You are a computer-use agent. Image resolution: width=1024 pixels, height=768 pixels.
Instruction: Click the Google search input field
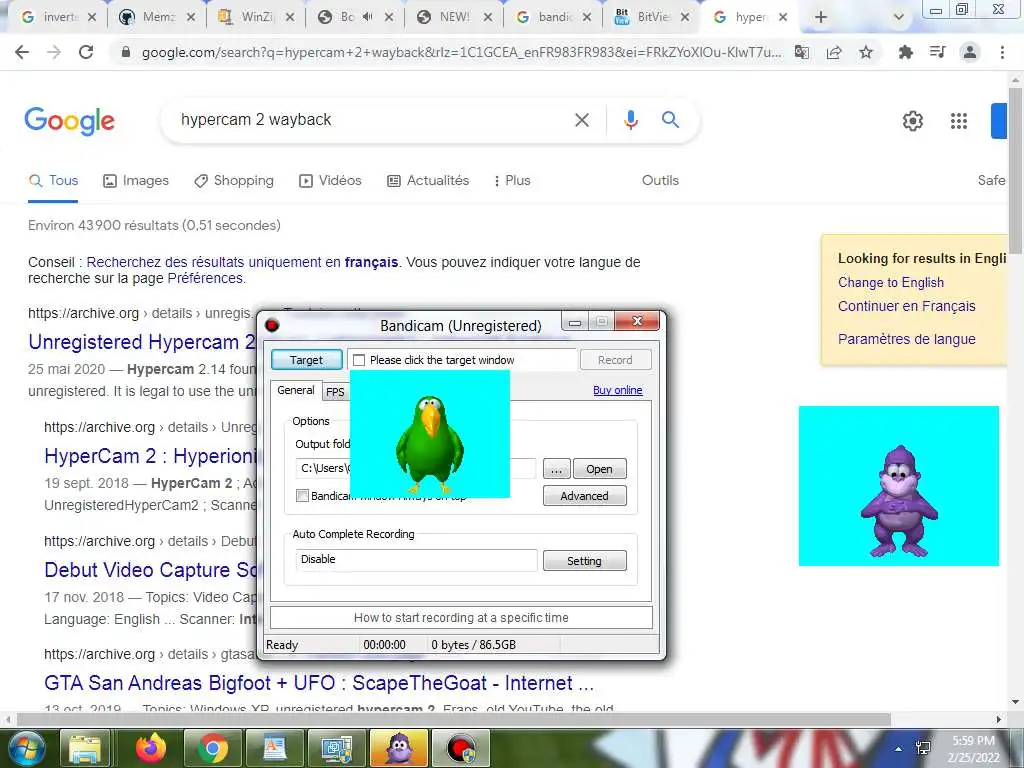(372, 120)
